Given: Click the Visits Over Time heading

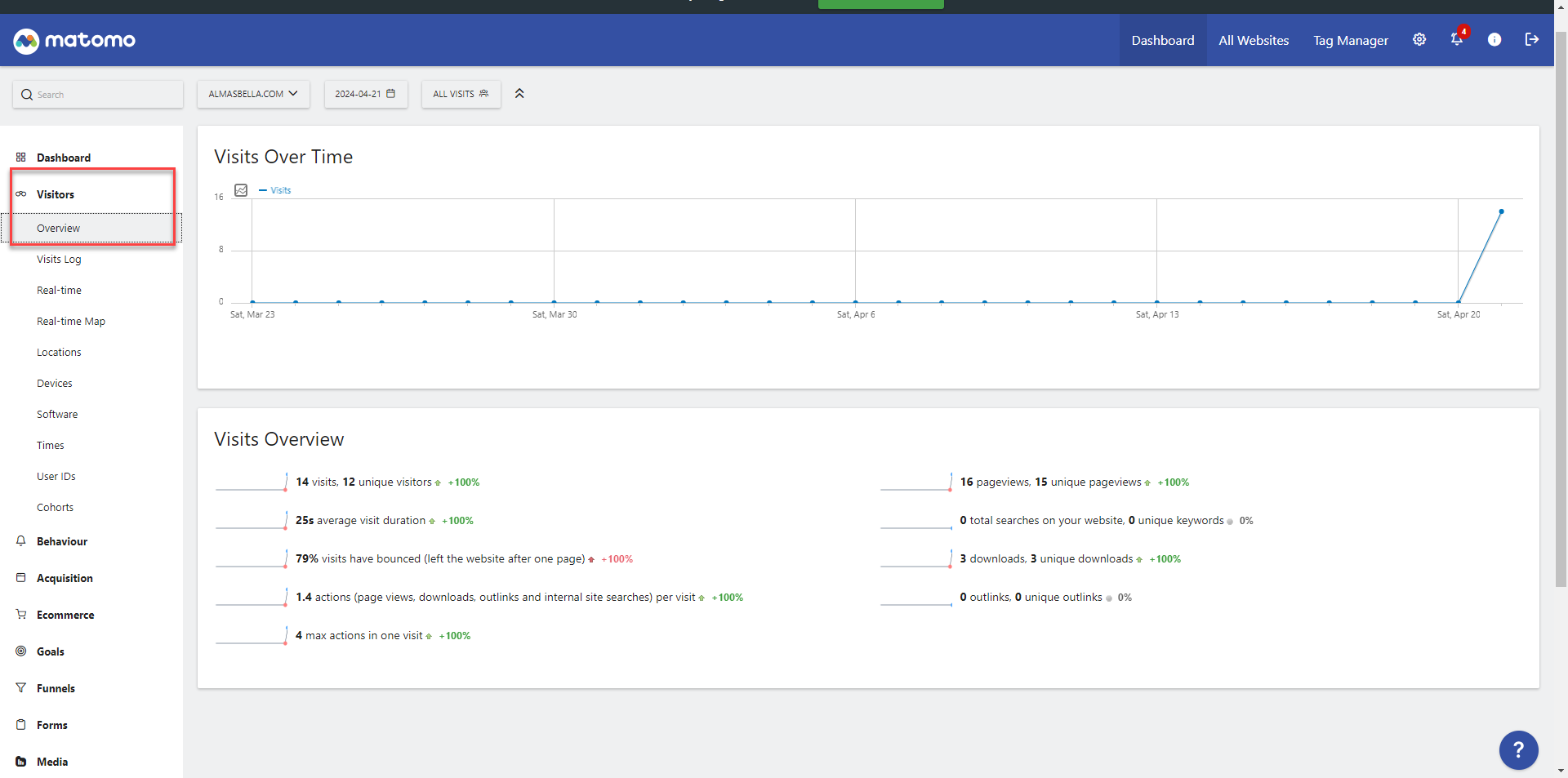Looking at the screenshot, I should coord(283,157).
